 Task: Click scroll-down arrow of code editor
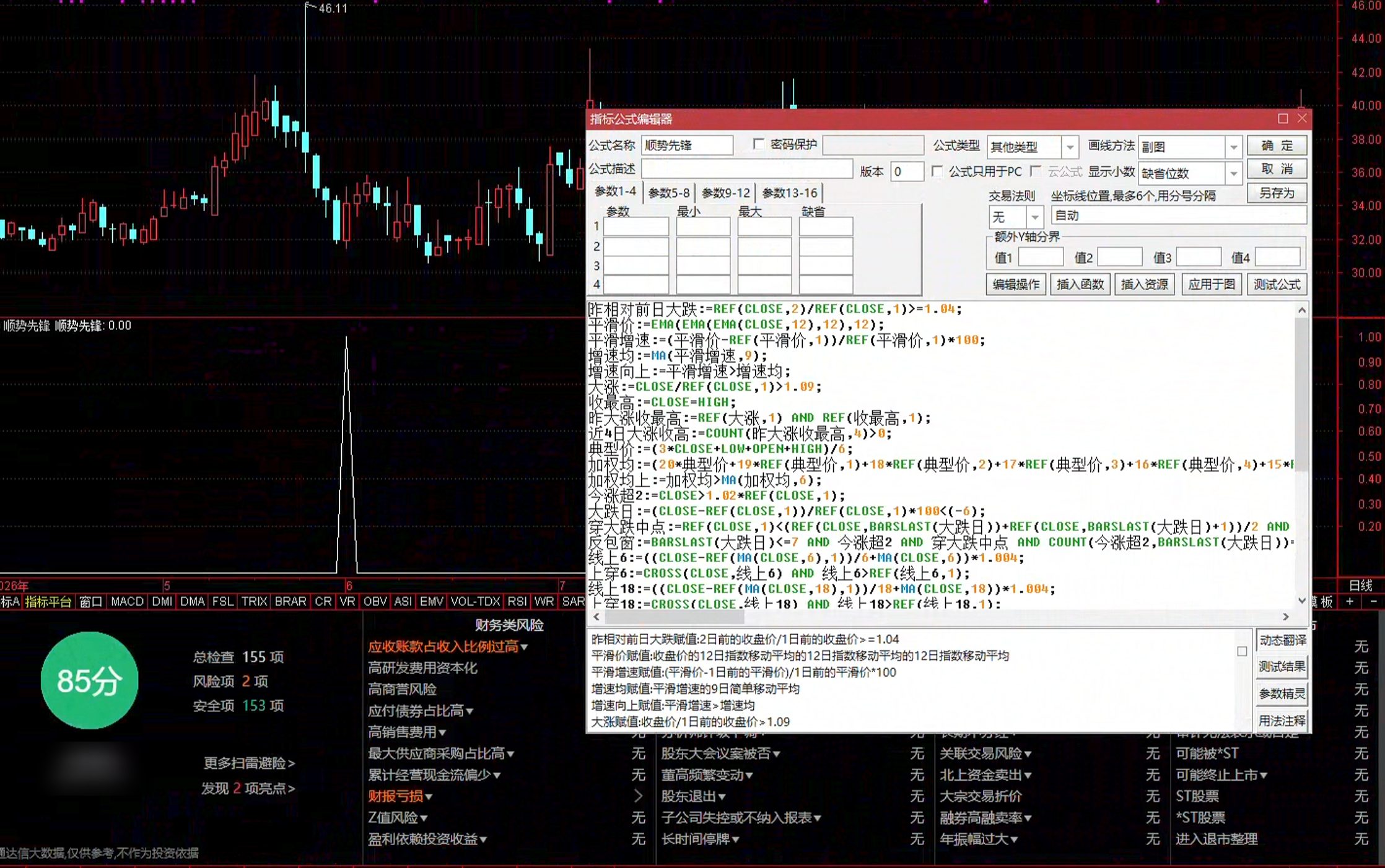(1301, 600)
